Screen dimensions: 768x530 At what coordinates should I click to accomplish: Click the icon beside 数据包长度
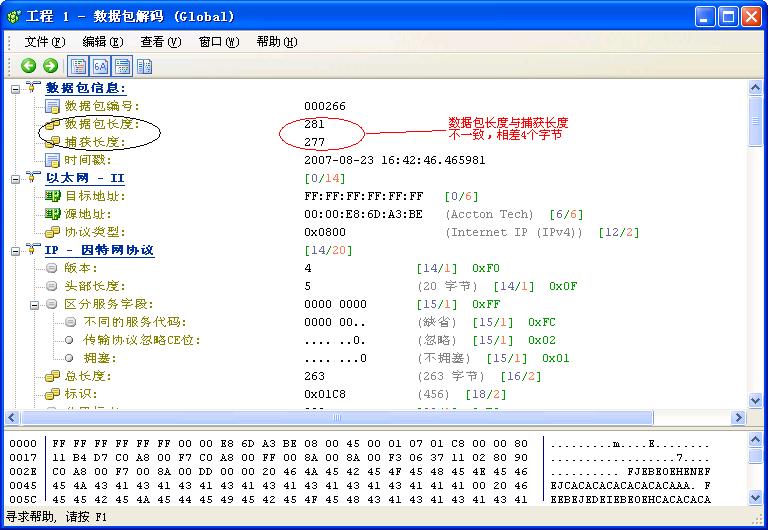tap(52, 124)
